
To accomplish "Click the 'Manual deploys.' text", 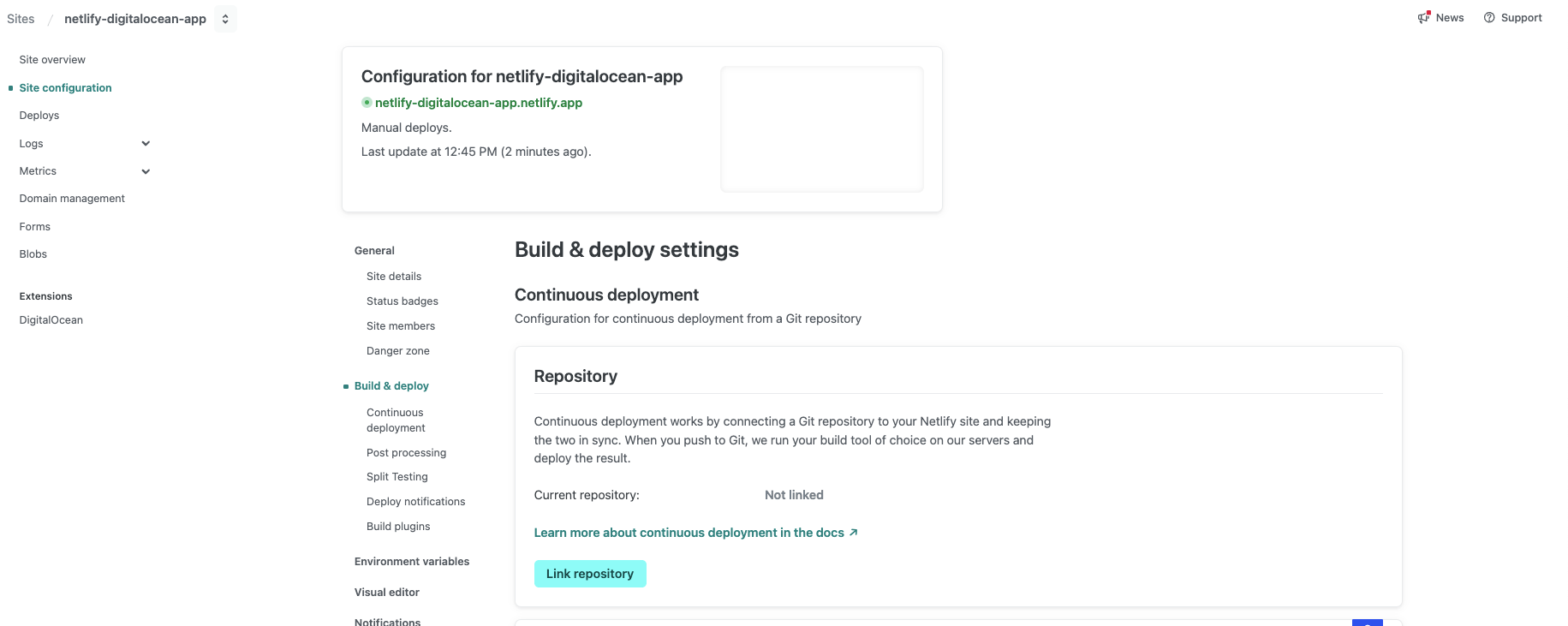I will click(407, 128).
